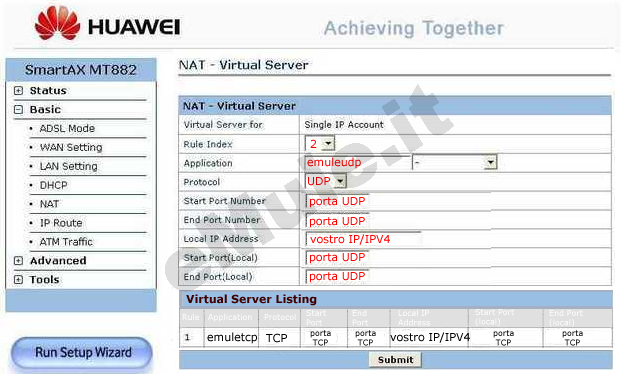The image size is (621, 374).
Task: Open WAN Setting page
Action: click(x=71, y=147)
